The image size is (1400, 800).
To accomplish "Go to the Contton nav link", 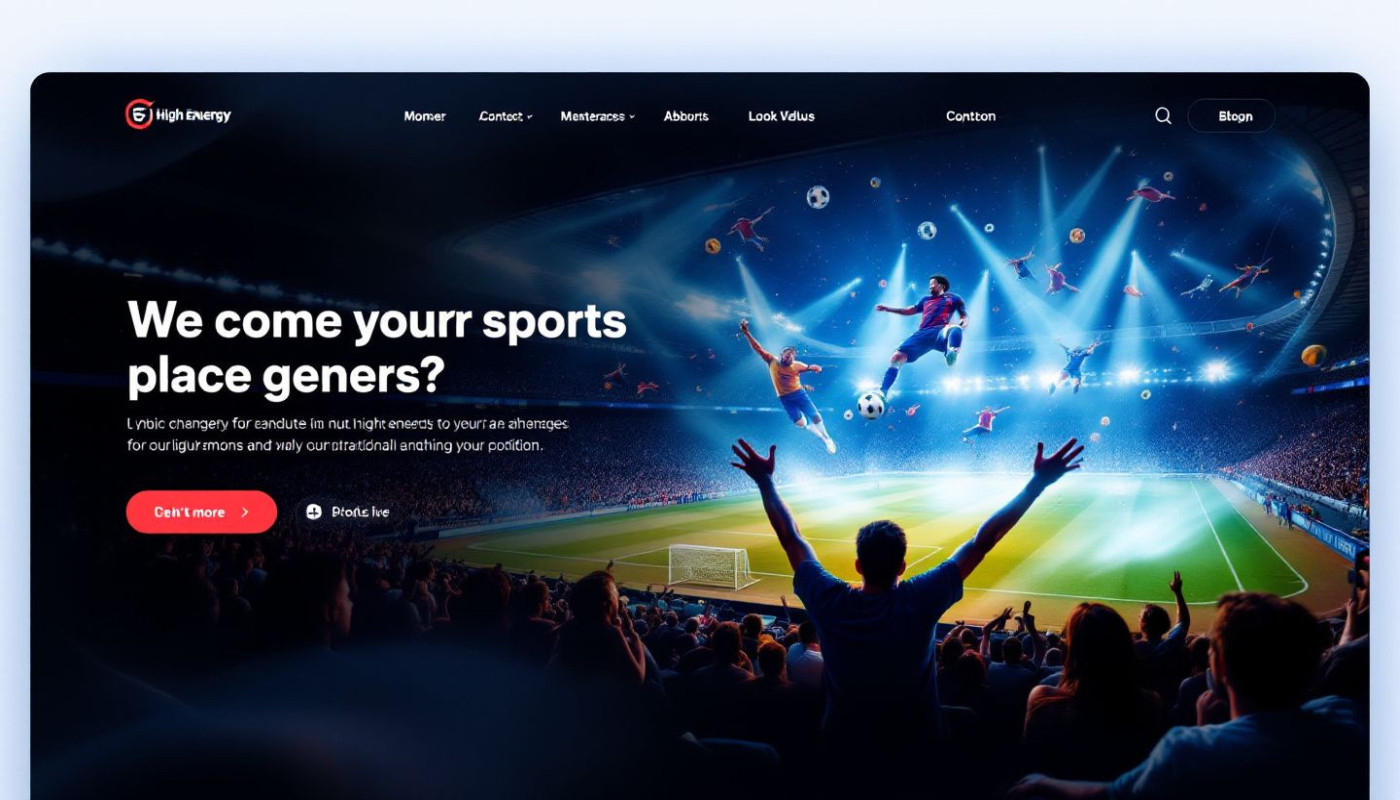I will [971, 116].
